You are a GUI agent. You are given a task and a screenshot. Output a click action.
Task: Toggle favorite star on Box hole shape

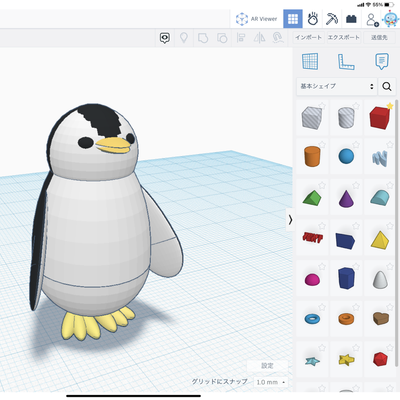[322, 106]
